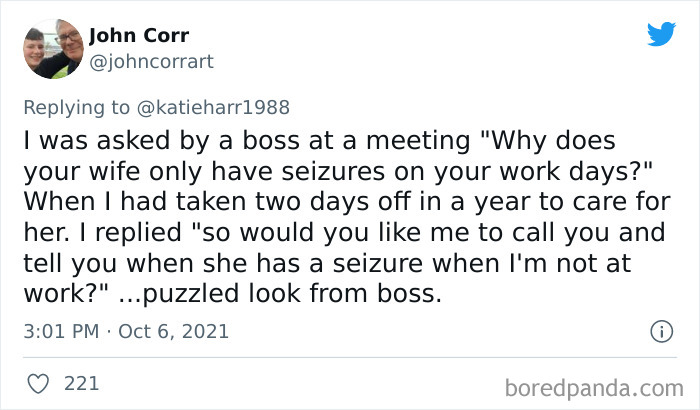700x410 pixels.
Task: Open the circled info icon
Action: (x=660, y=330)
